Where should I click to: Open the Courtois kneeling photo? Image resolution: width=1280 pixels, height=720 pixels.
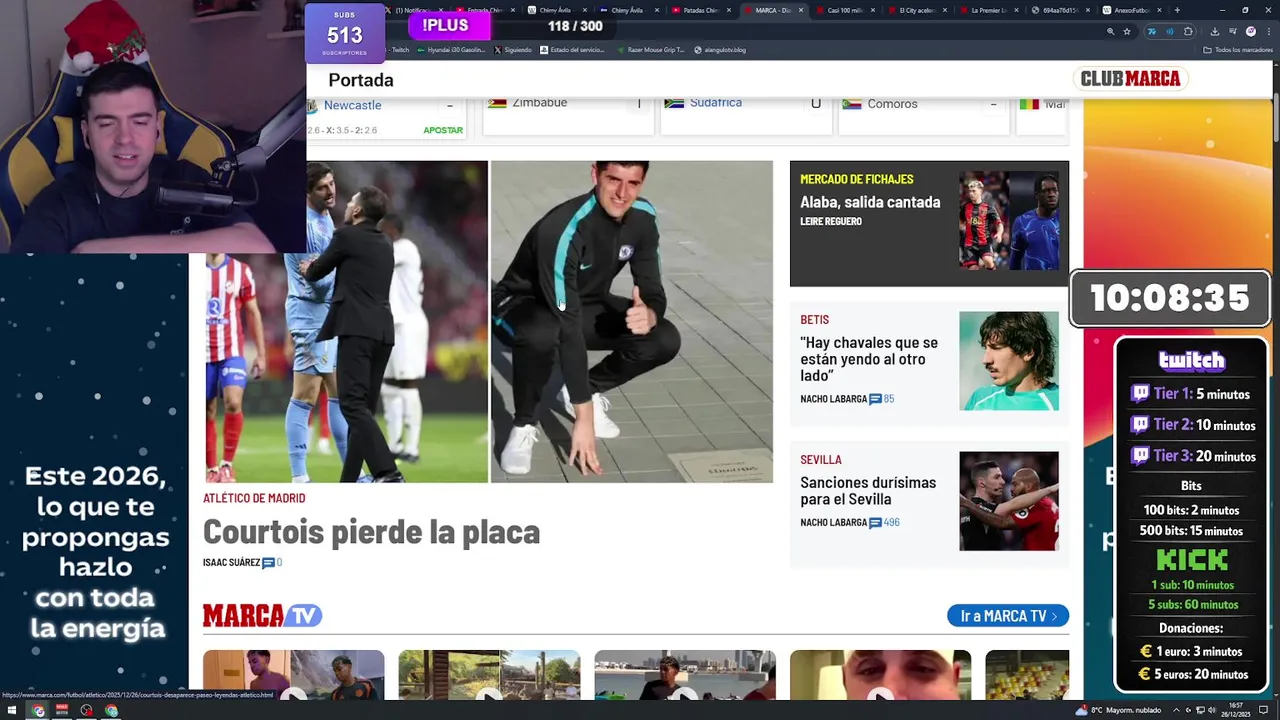(x=631, y=321)
